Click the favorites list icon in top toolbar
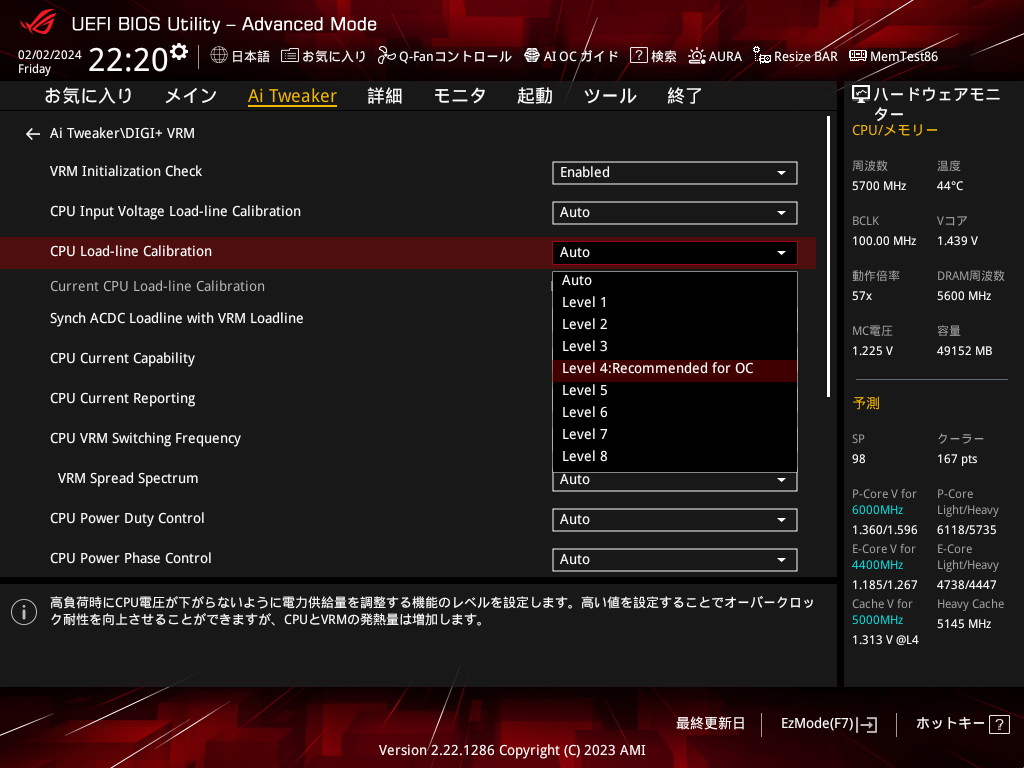The width and height of the screenshot is (1024, 768). click(289, 56)
